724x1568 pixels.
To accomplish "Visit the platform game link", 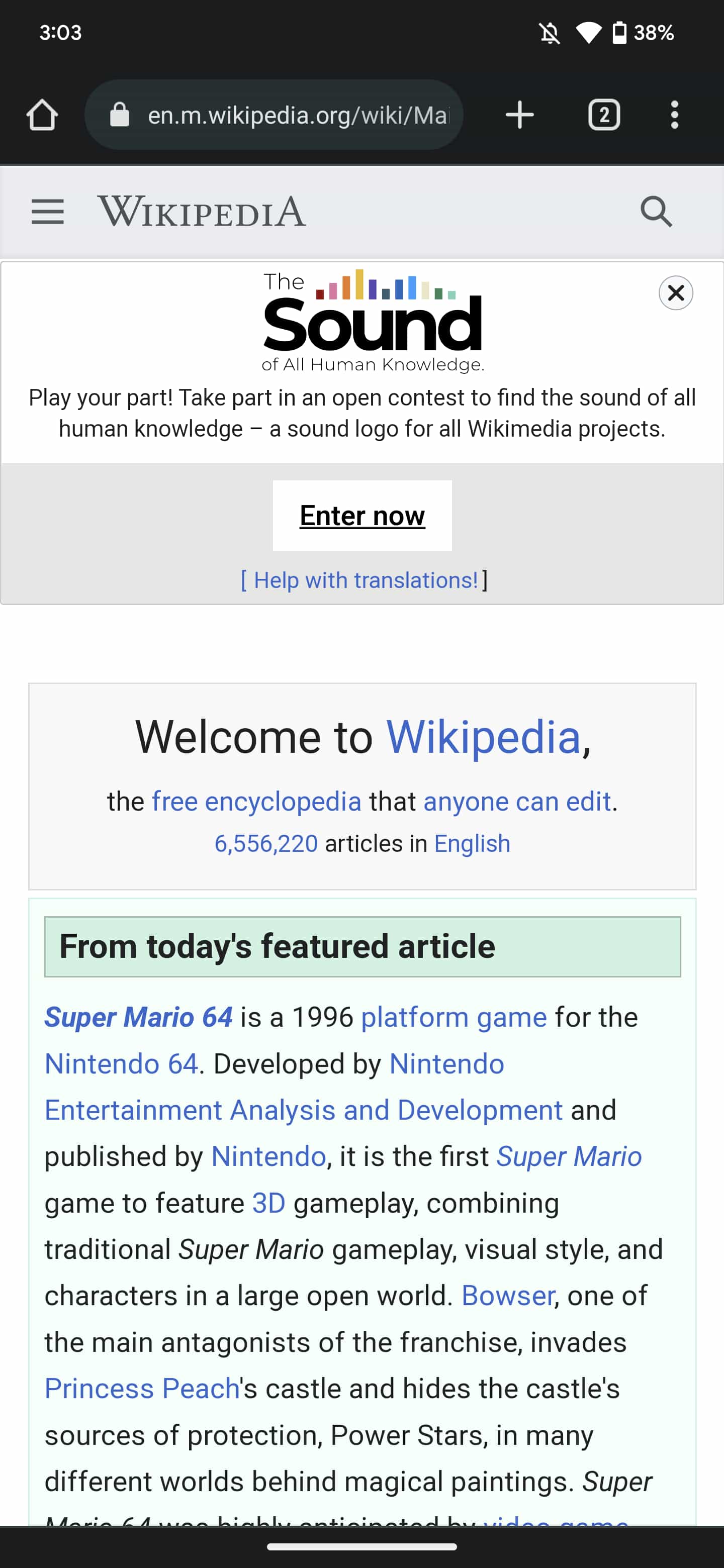I will (454, 1017).
